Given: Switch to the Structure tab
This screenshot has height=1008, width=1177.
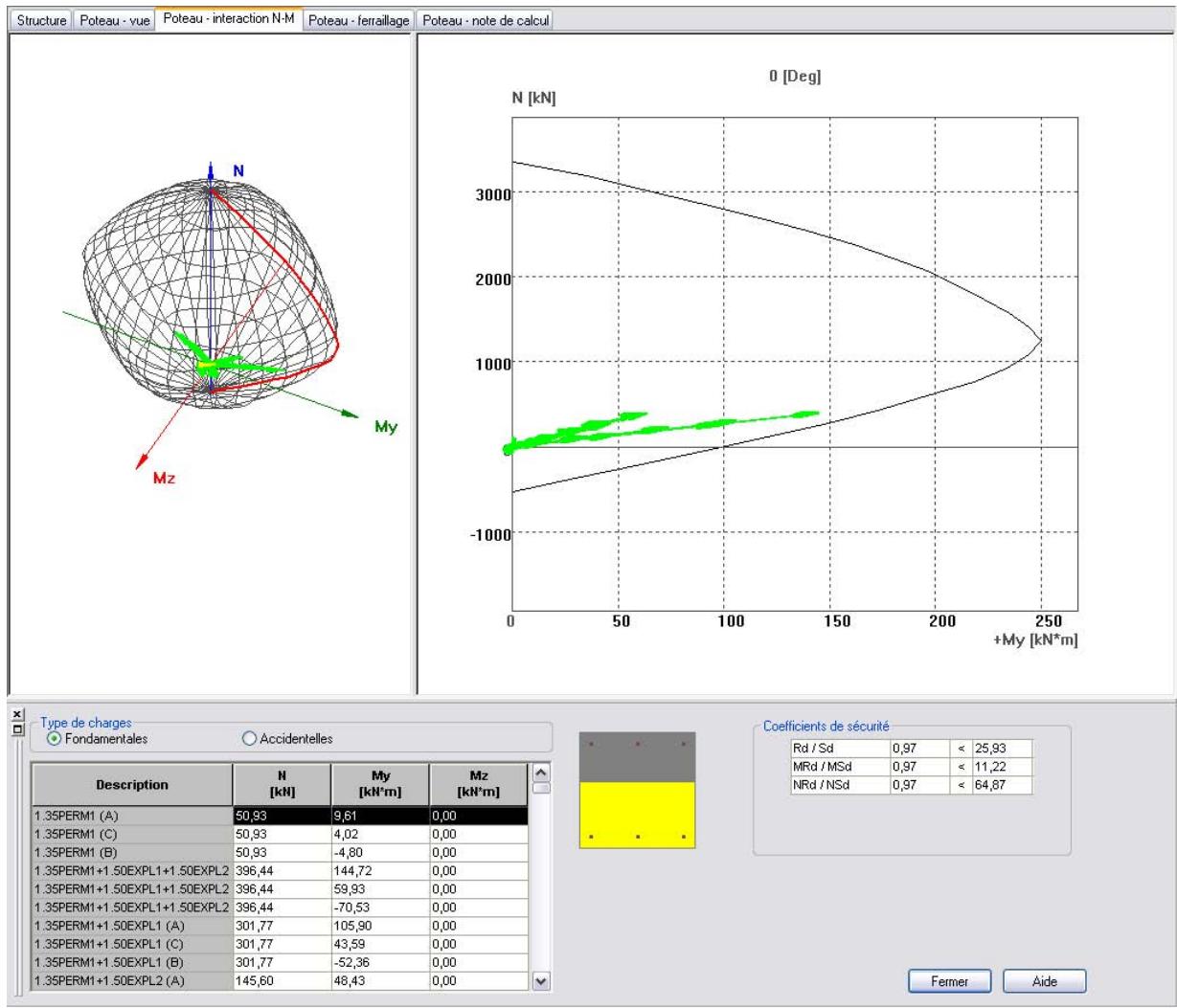Looking at the screenshot, I should (42, 20).
